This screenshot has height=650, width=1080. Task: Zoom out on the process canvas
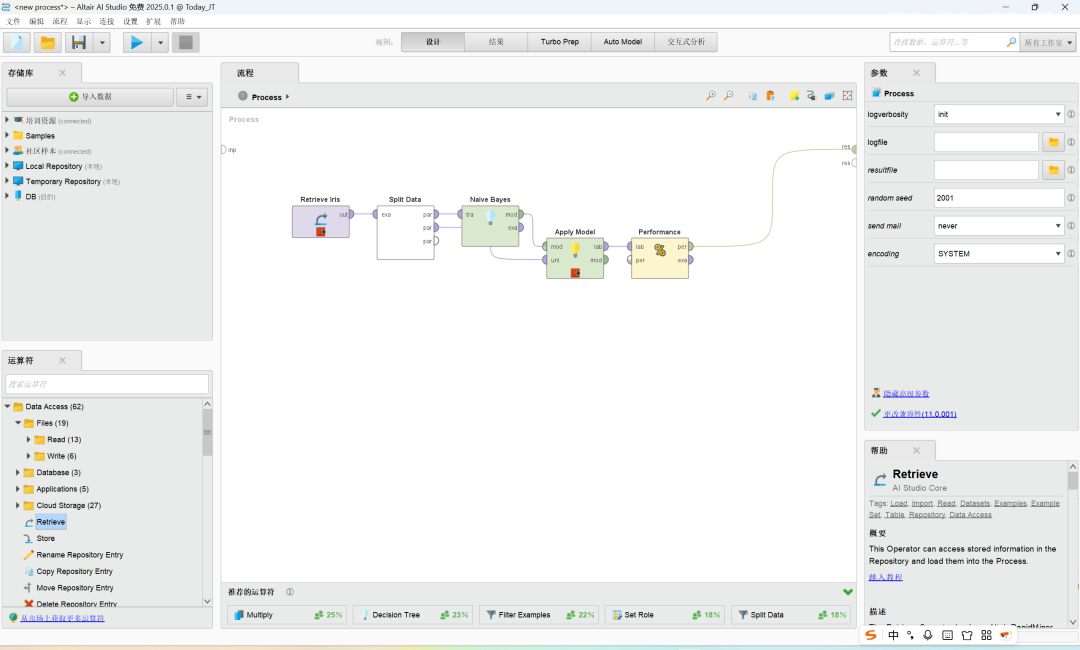[729, 96]
